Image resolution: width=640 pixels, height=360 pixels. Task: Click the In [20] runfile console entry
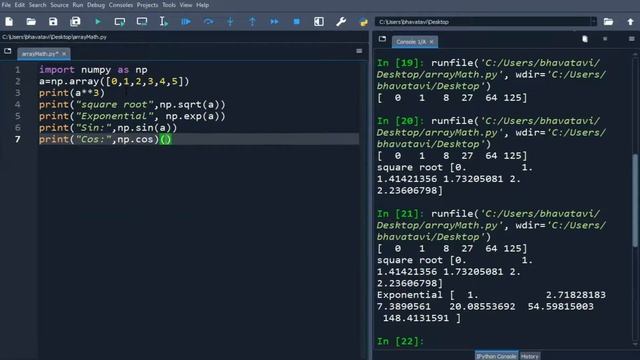point(491,132)
